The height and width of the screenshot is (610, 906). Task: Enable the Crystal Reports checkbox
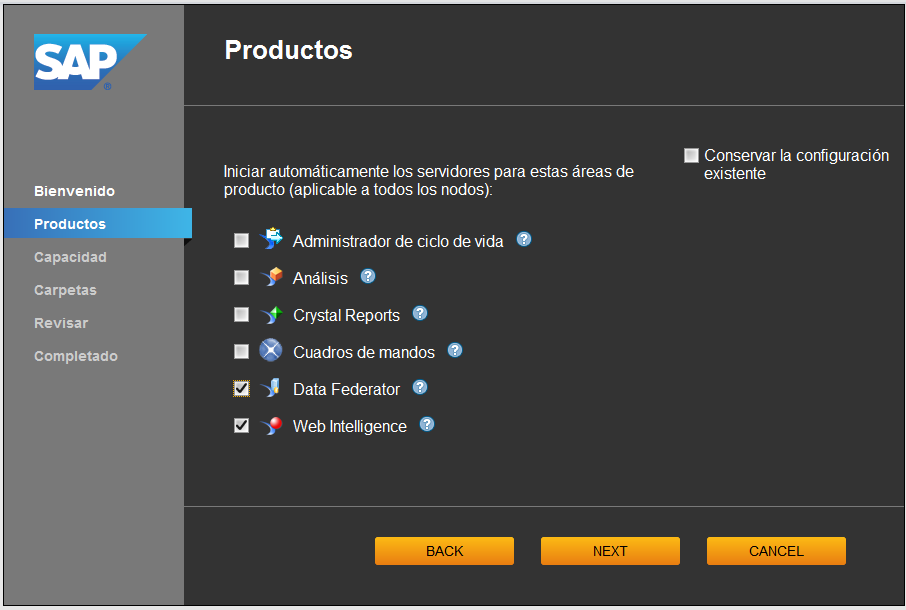pos(241,315)
